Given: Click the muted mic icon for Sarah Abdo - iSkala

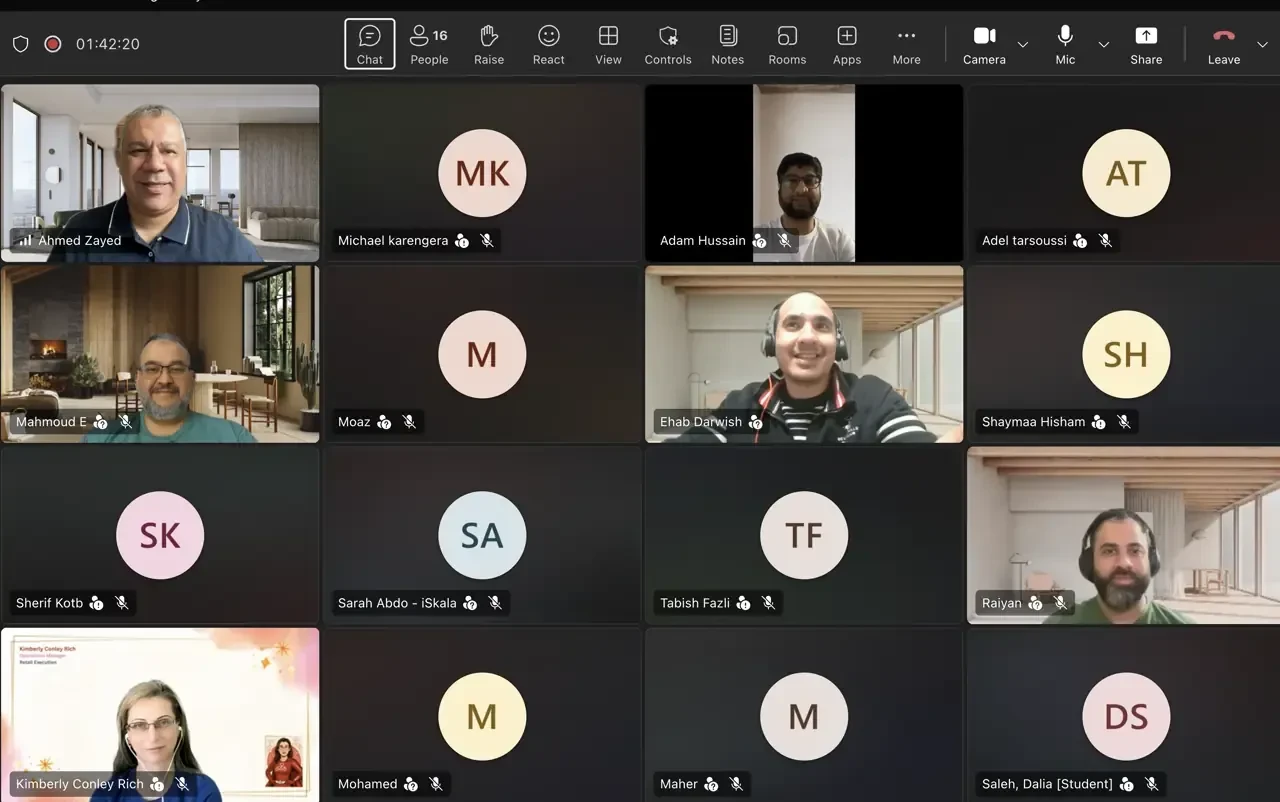Looking at the screenshot, I should point(495,603).
